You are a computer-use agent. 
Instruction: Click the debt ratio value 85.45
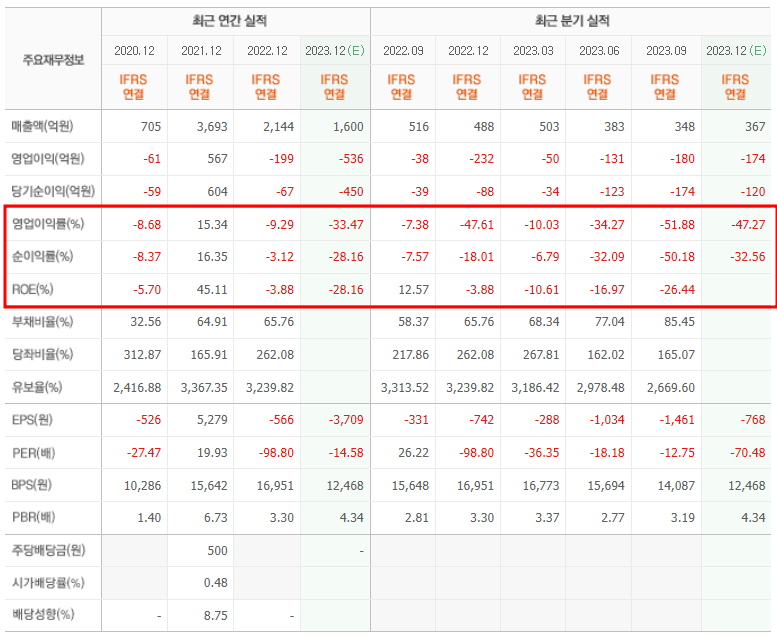click(x=679, y=322)
